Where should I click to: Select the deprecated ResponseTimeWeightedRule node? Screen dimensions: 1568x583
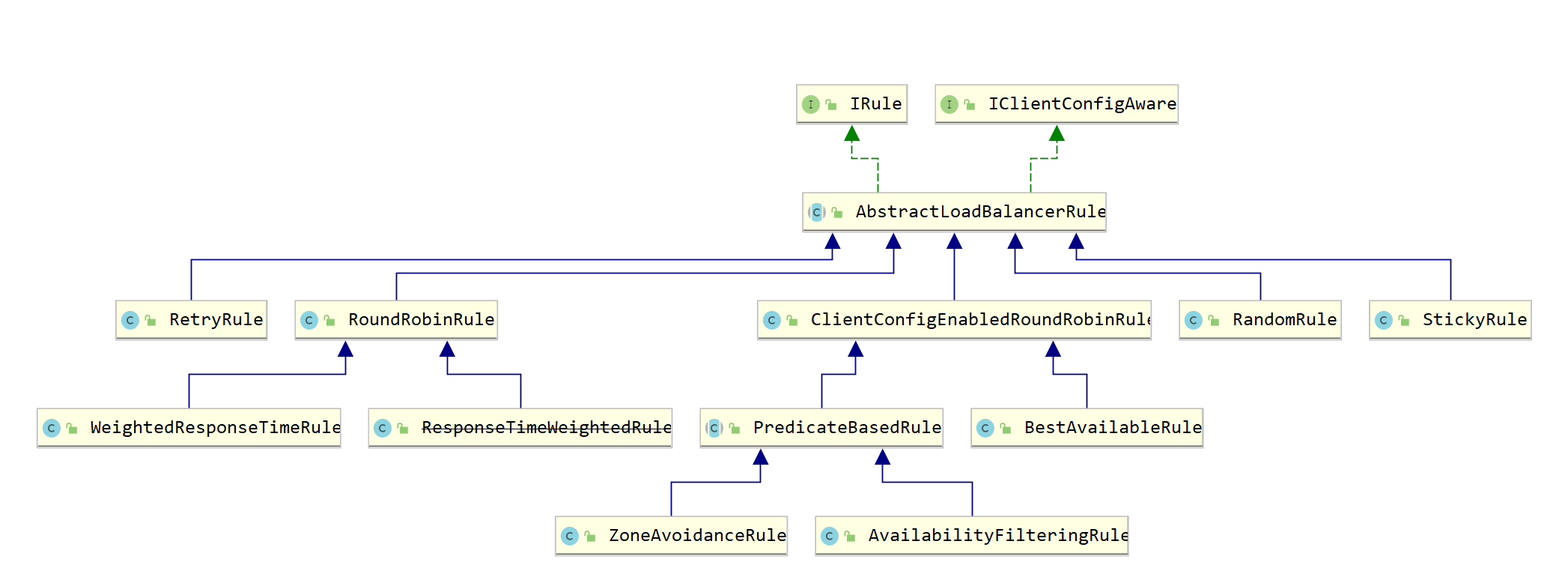[x=520, y=428]
